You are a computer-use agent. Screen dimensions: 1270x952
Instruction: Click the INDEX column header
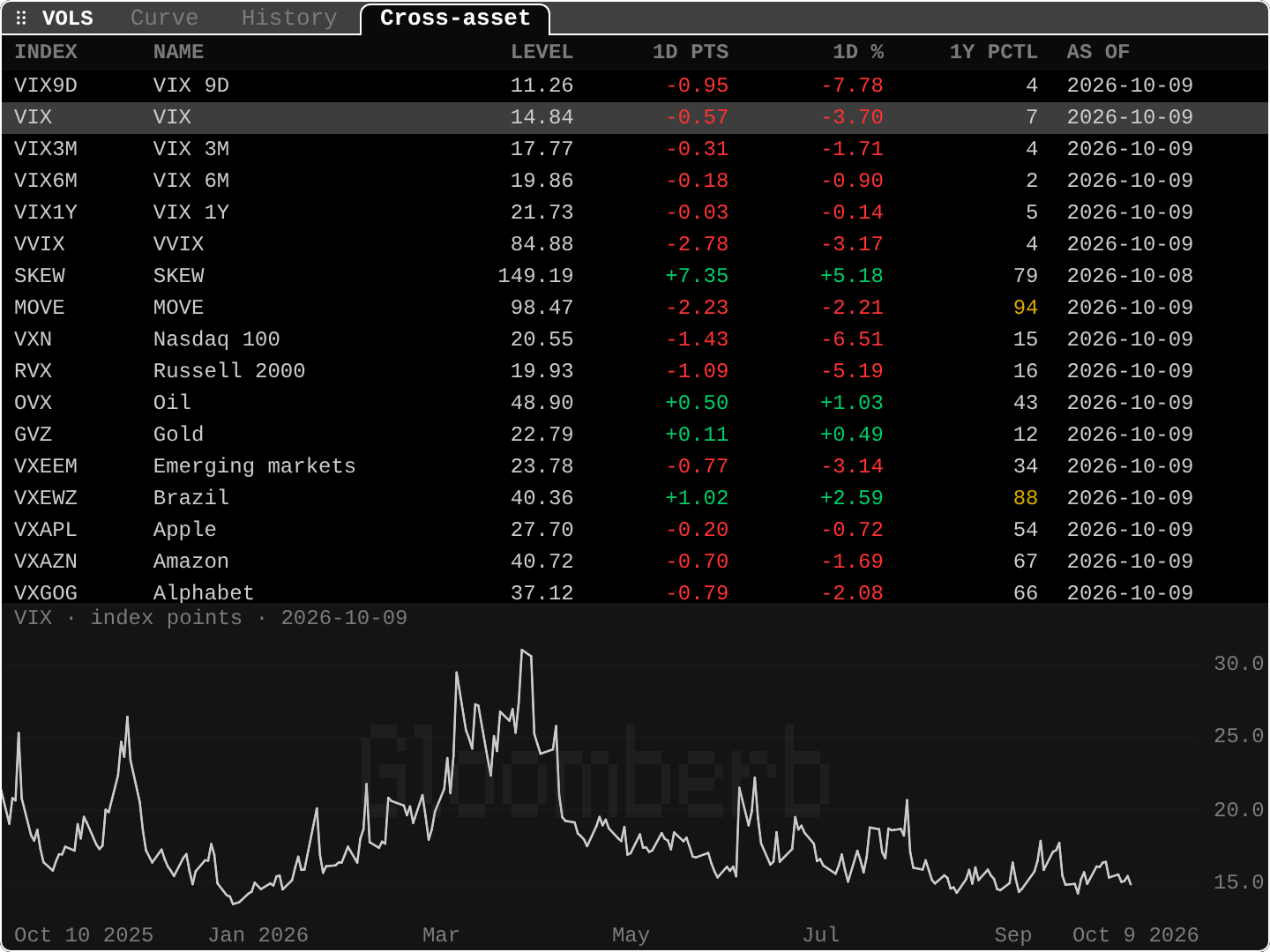point(46,52)
